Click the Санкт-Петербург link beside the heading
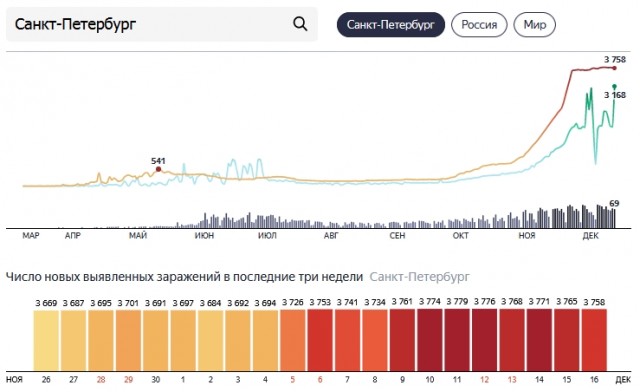 coord(420,277)
